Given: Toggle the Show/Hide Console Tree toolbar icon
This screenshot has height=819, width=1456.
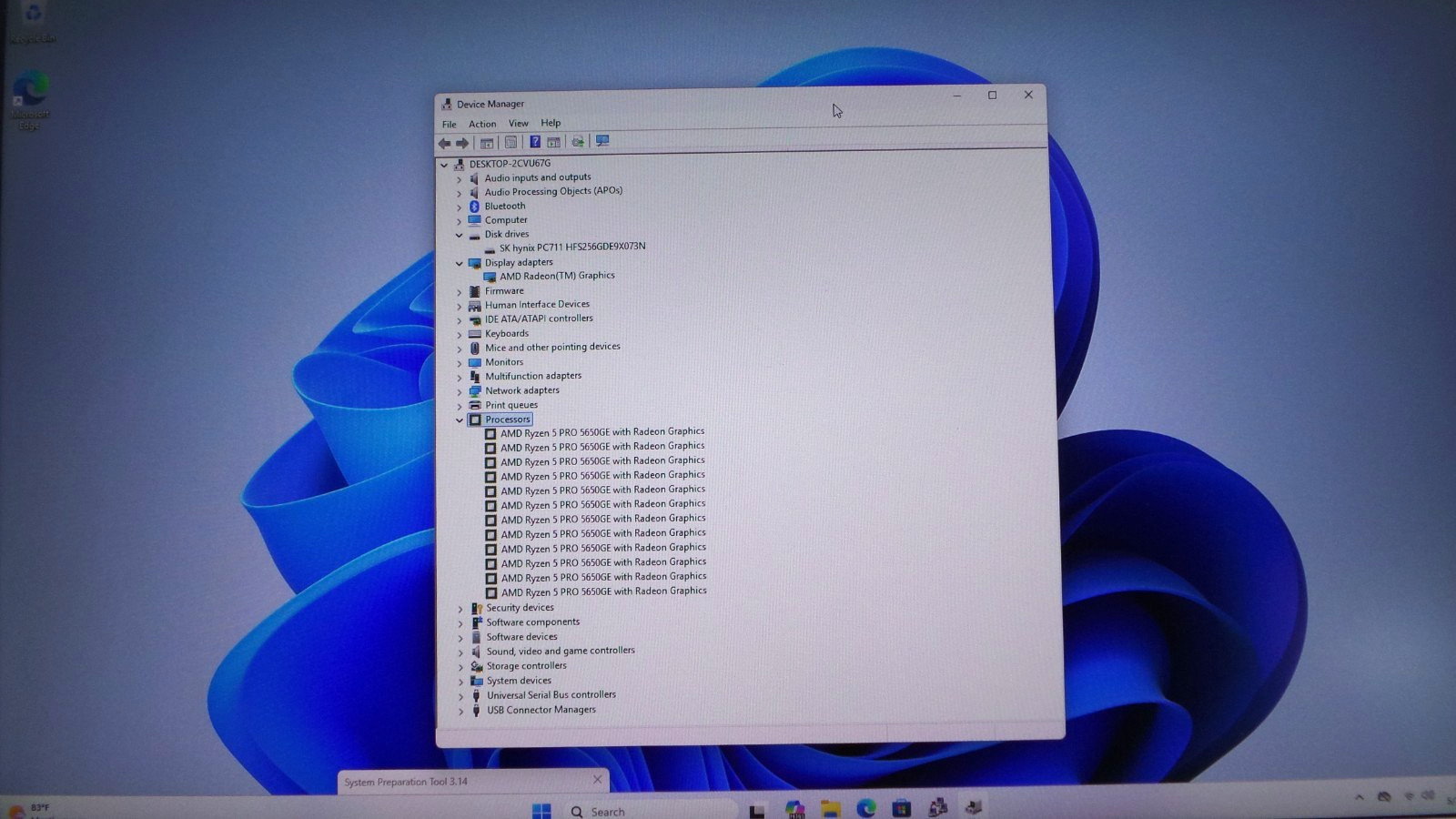Looking at the screenshot, I should pyautogui.click(x=487, y=143).
